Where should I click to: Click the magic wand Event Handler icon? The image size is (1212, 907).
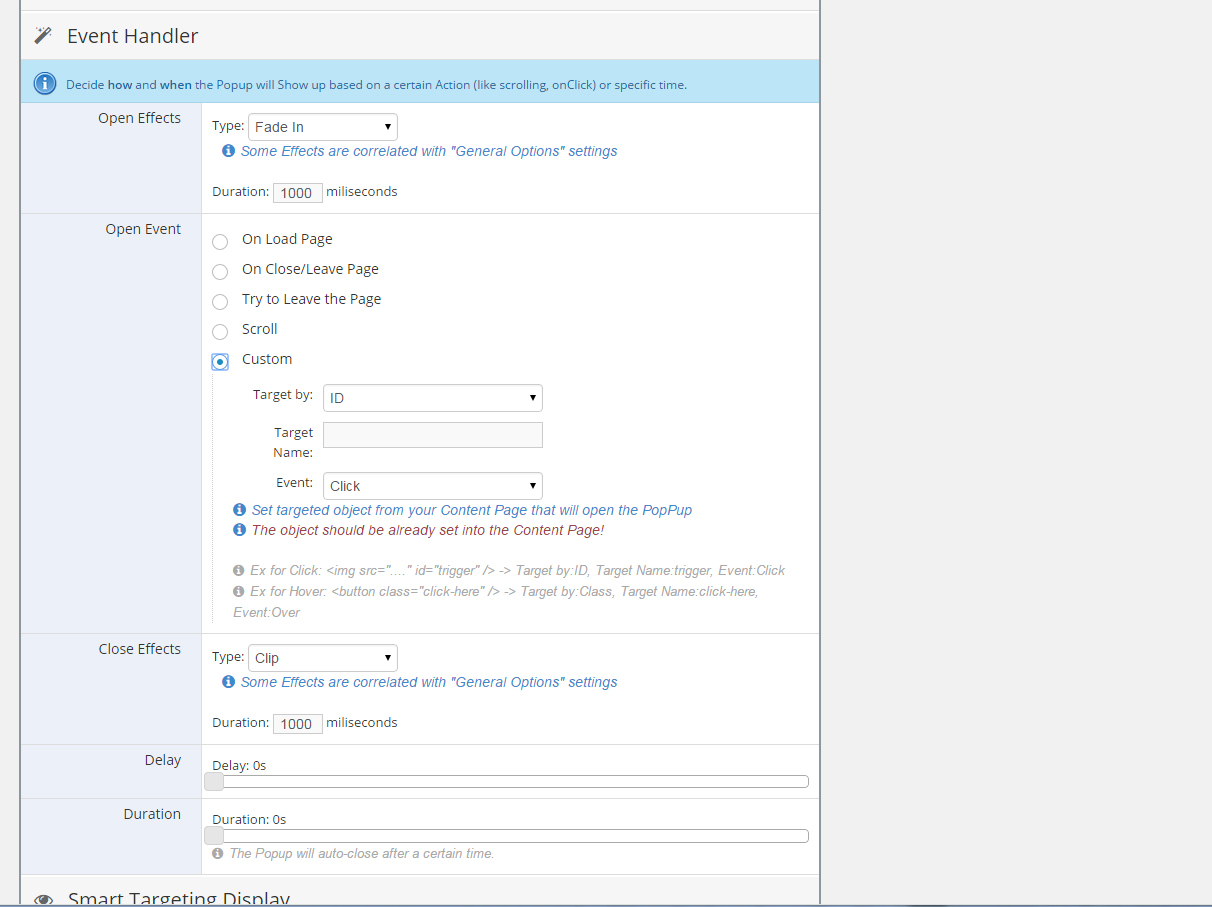point(43,36)
